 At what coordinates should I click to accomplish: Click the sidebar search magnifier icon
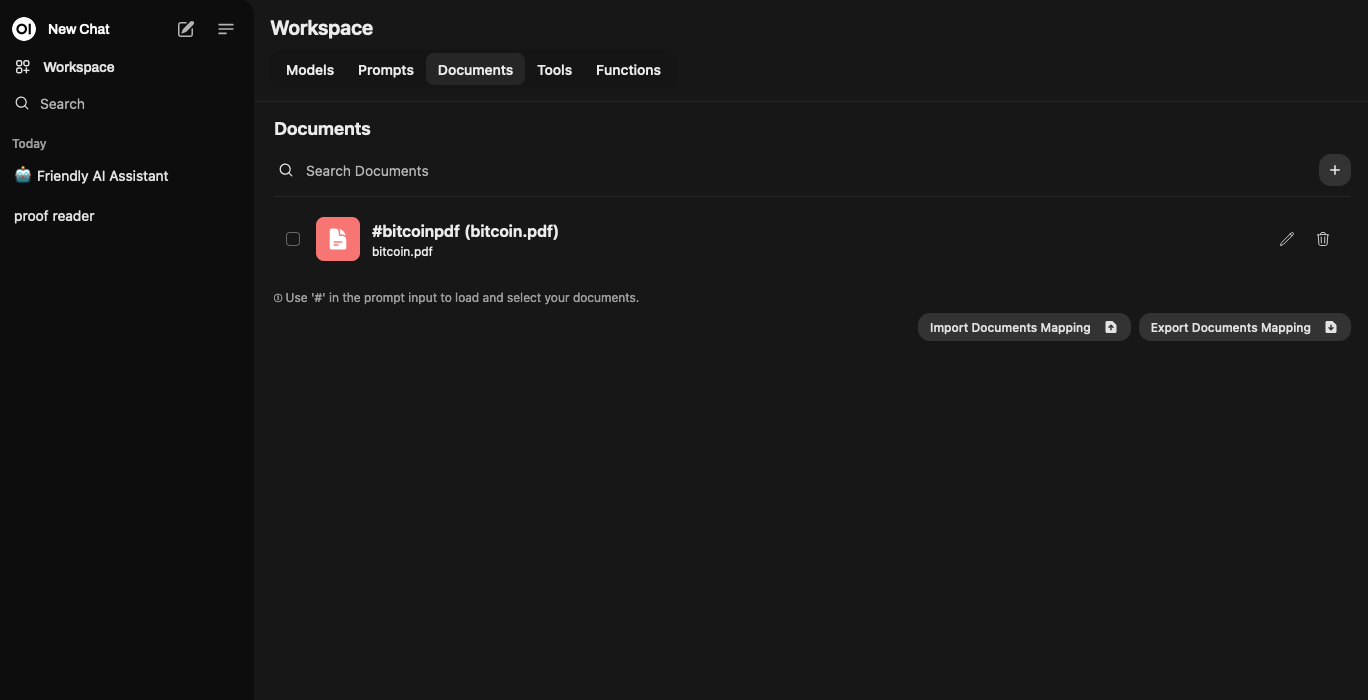[22, 103]
